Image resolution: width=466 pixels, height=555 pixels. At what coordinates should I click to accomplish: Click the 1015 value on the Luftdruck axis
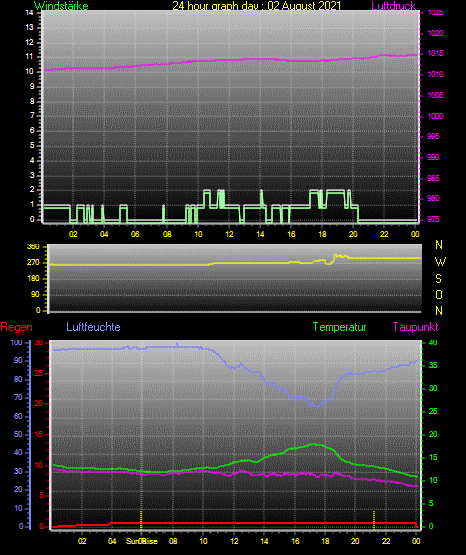click(435, 53)
